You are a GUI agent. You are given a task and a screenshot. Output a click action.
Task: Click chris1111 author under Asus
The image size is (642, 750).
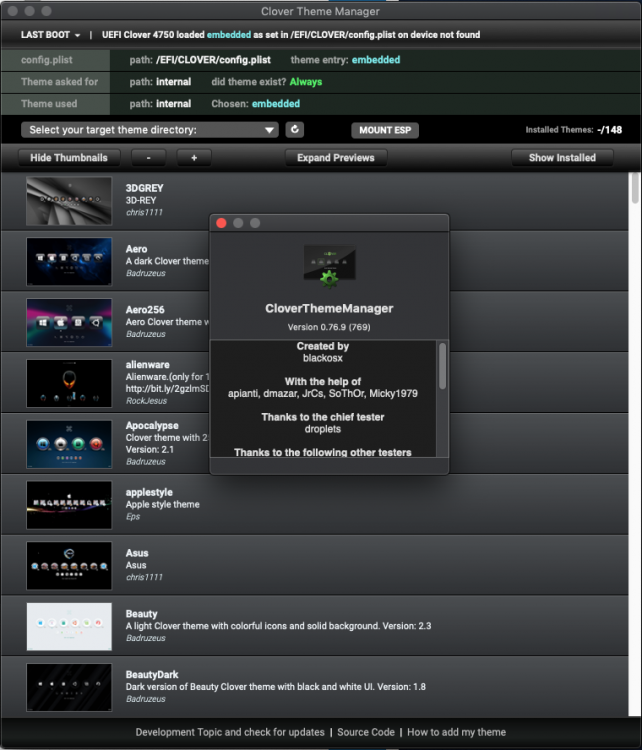point(144,577)
